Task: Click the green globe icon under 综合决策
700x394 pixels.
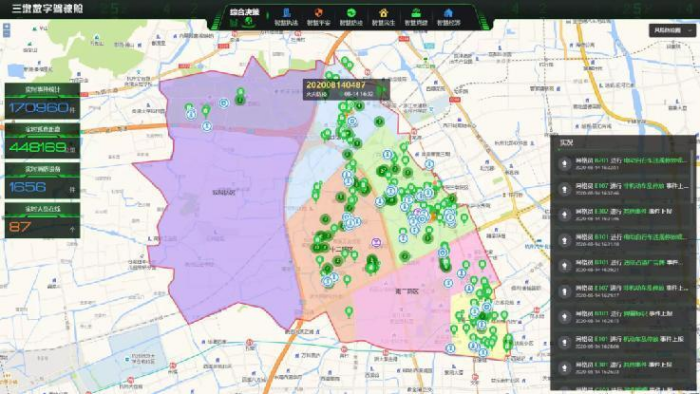Action: 249,21
